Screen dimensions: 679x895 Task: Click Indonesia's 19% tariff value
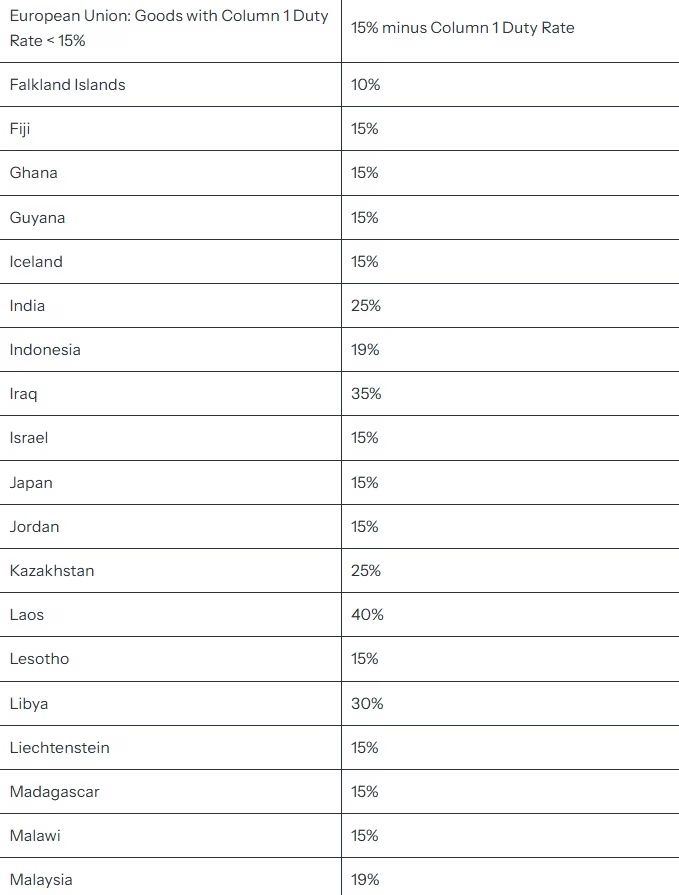[x=365, y=349]
